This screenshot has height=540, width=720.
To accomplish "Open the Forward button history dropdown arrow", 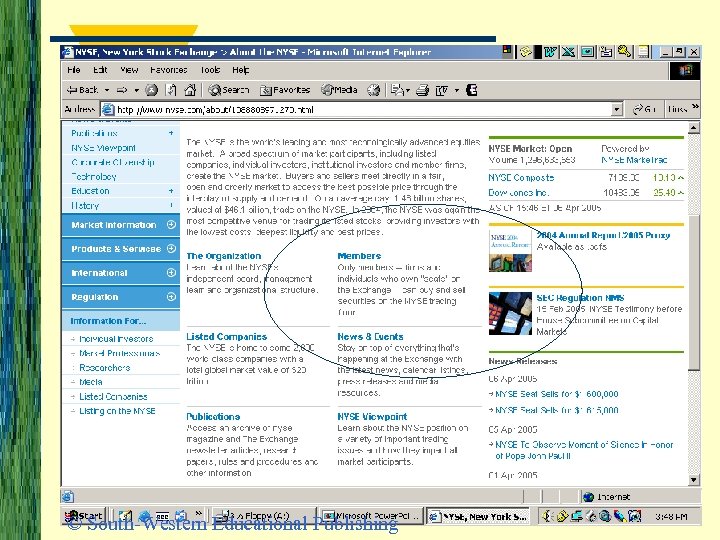I will tap(136, 90).
